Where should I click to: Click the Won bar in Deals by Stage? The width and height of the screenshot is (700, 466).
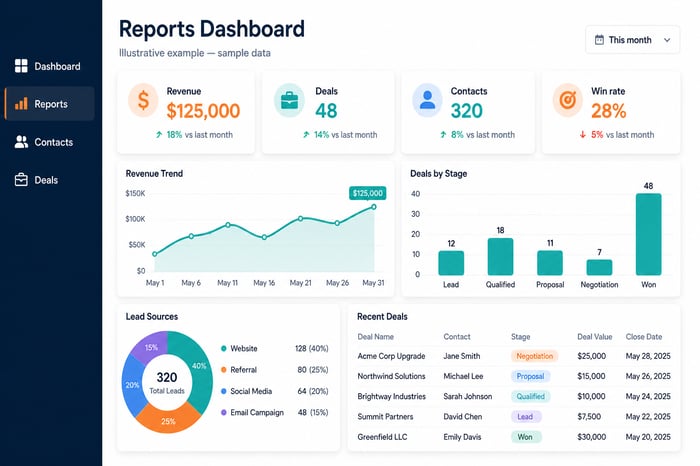coord(648,234)
